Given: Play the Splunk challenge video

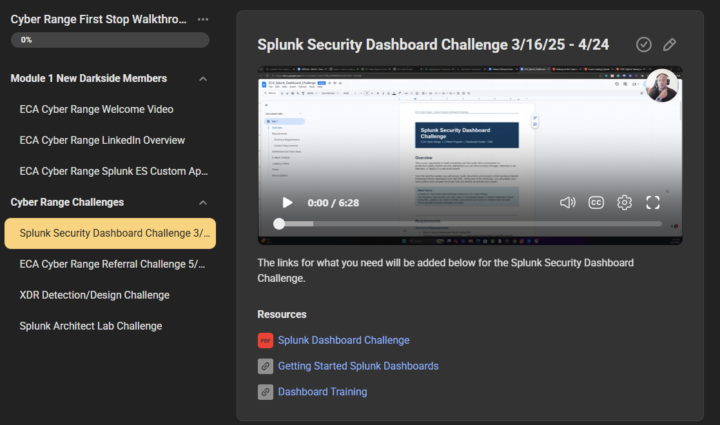Looking at the screenshot, I should [x=287, y=202].
